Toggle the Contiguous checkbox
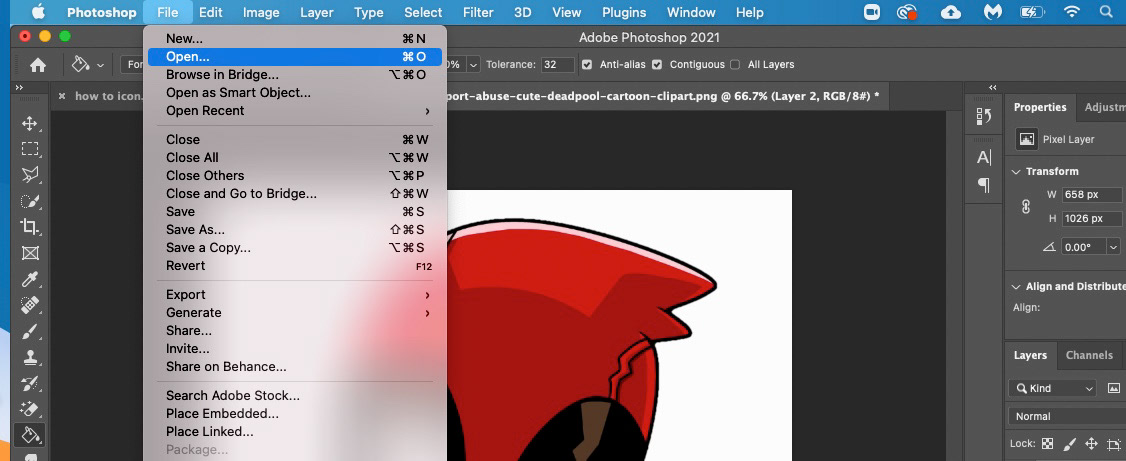This screenshot has width=1126, height=461. (656, 65)
